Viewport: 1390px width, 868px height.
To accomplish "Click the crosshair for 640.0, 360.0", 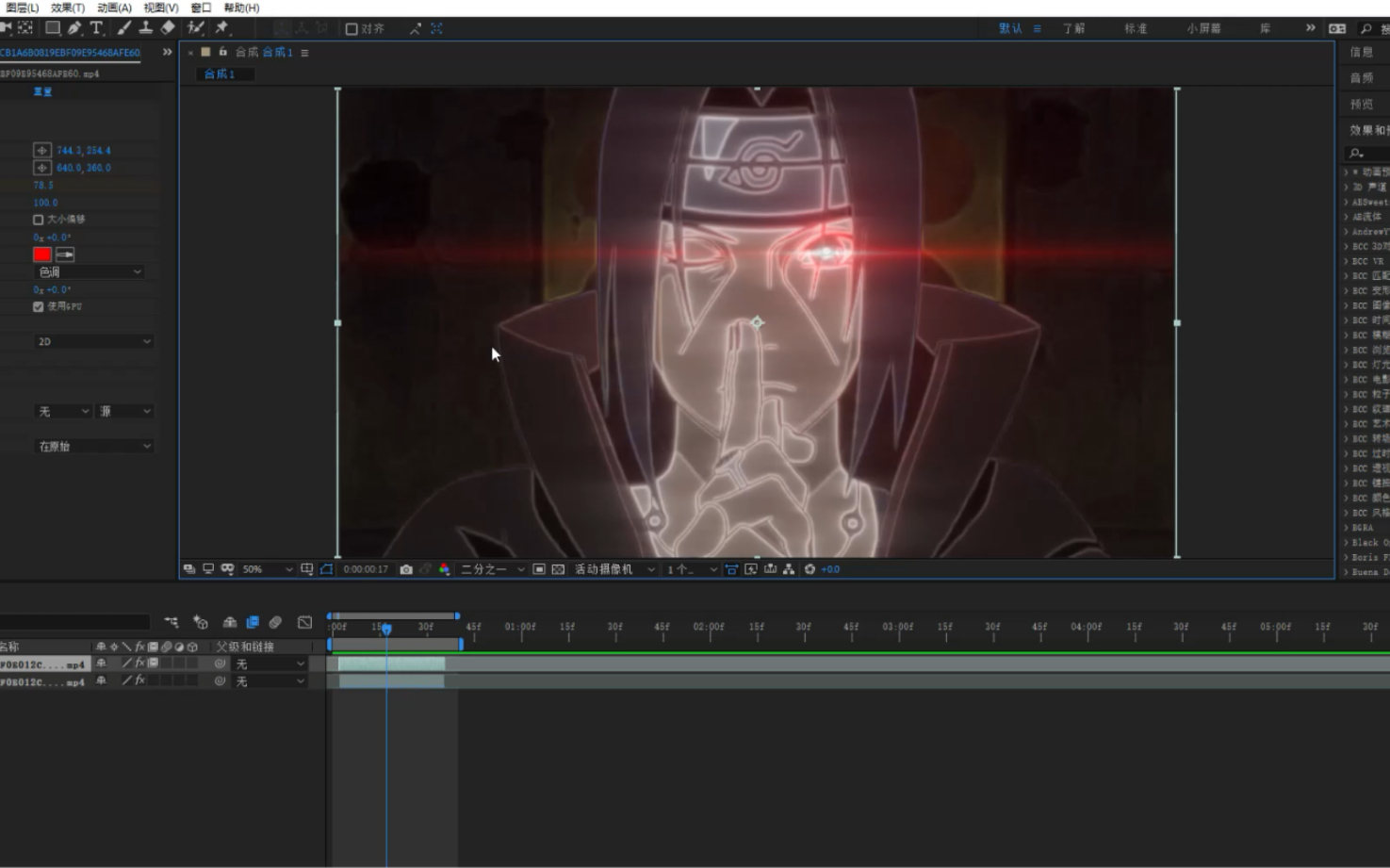I will point(42,168).
